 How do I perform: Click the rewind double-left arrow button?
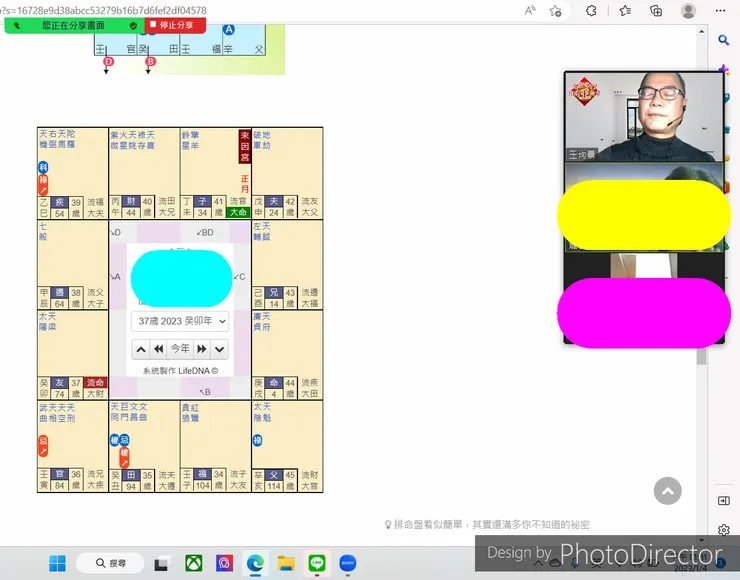[159, 349]
